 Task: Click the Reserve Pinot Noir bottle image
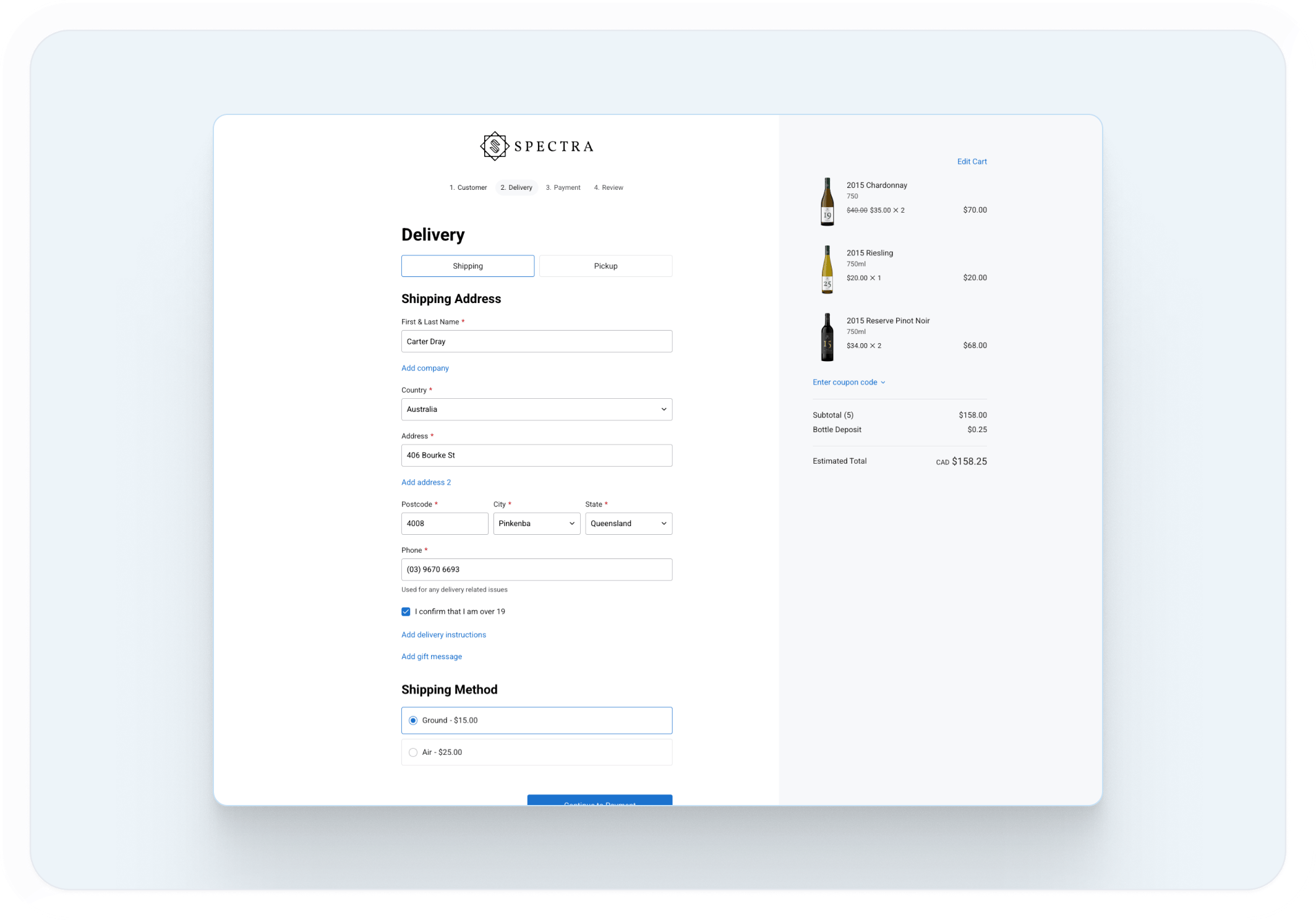pyautogui.click(x=827, y=337)
